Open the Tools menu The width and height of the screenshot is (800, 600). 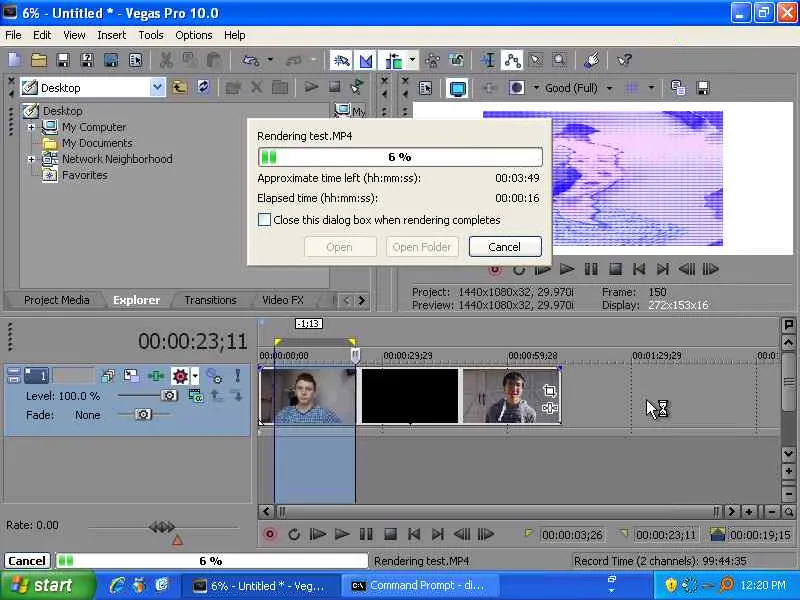[x=151, y=35]
